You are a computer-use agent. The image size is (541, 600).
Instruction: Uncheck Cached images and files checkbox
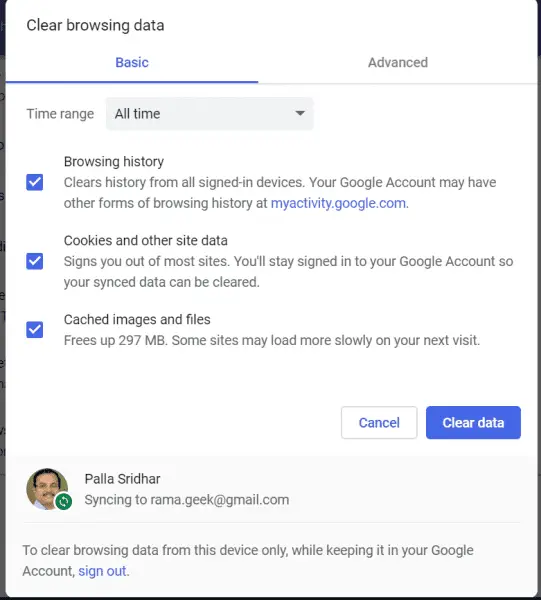34,329
